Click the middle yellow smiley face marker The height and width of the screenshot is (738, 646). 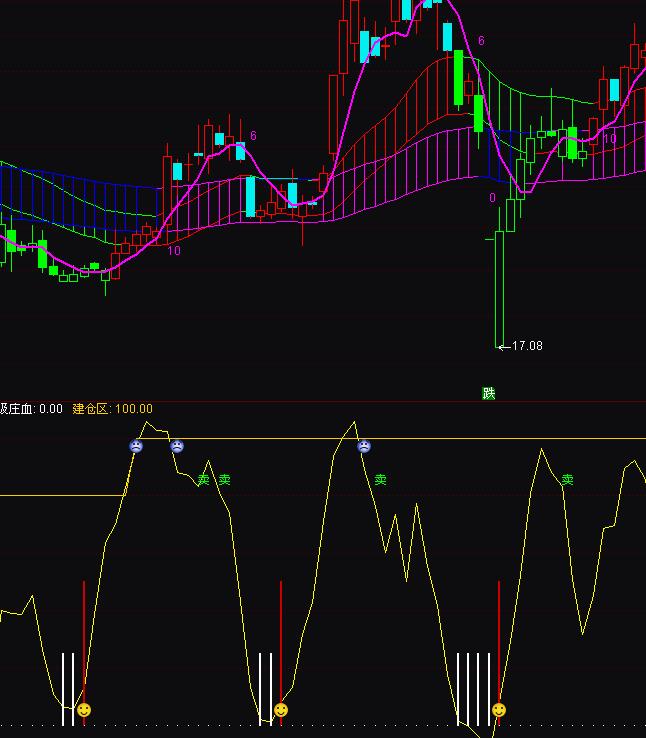coord(281,710)
